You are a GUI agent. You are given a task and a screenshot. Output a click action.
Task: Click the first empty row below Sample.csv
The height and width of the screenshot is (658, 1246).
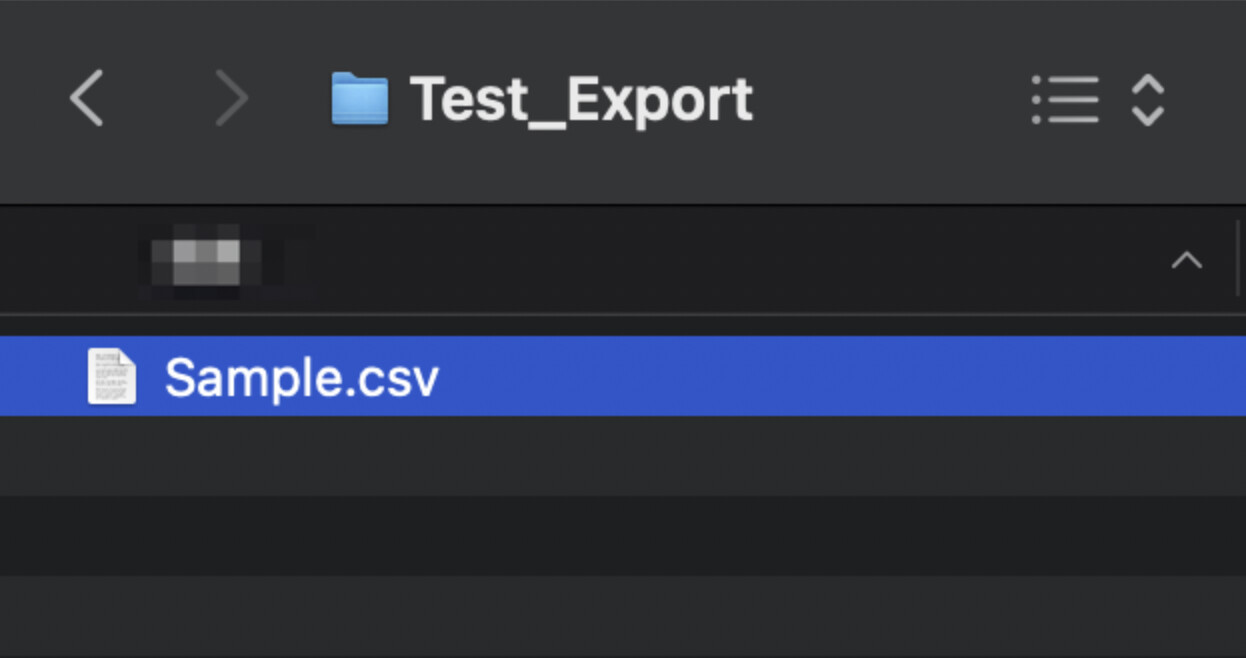coord(622,456)
